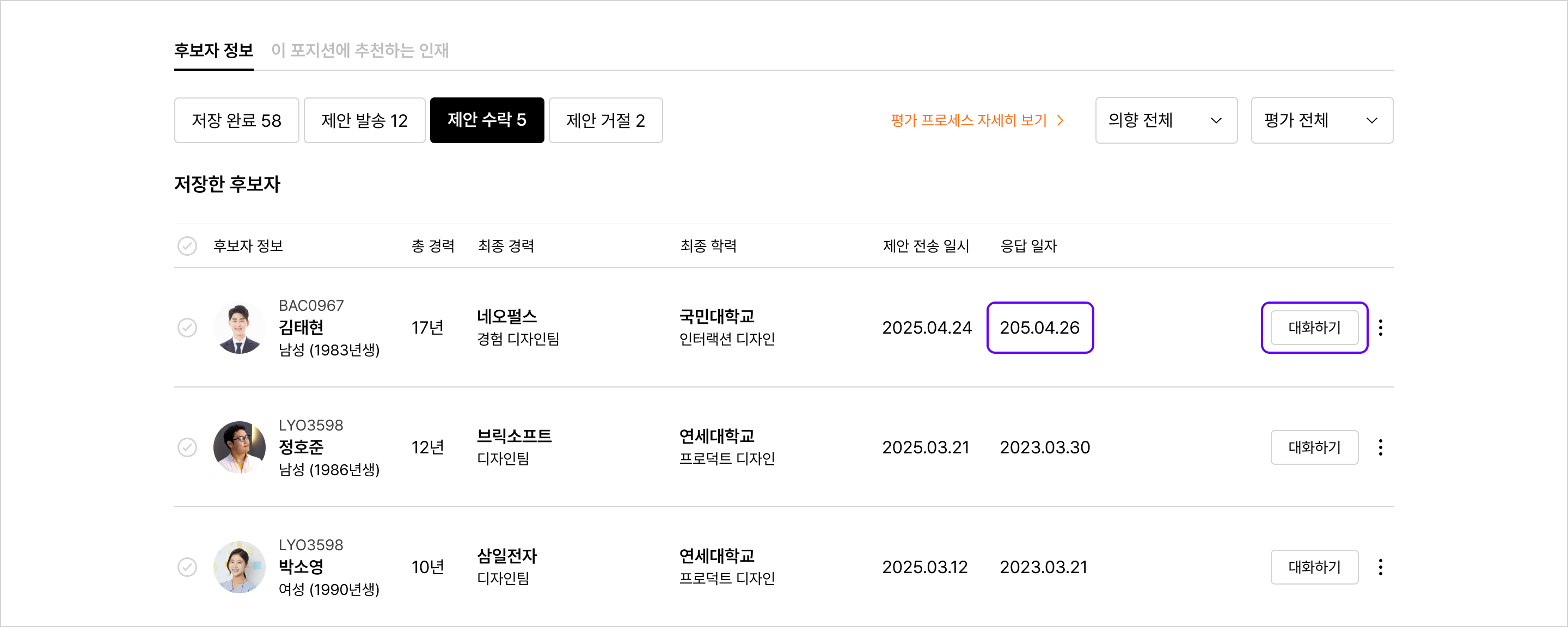The height and width of the screenshot is (627, 1568).
Task: Click 대화하기 button for 김태현
Action: [x=1314, y=328]
